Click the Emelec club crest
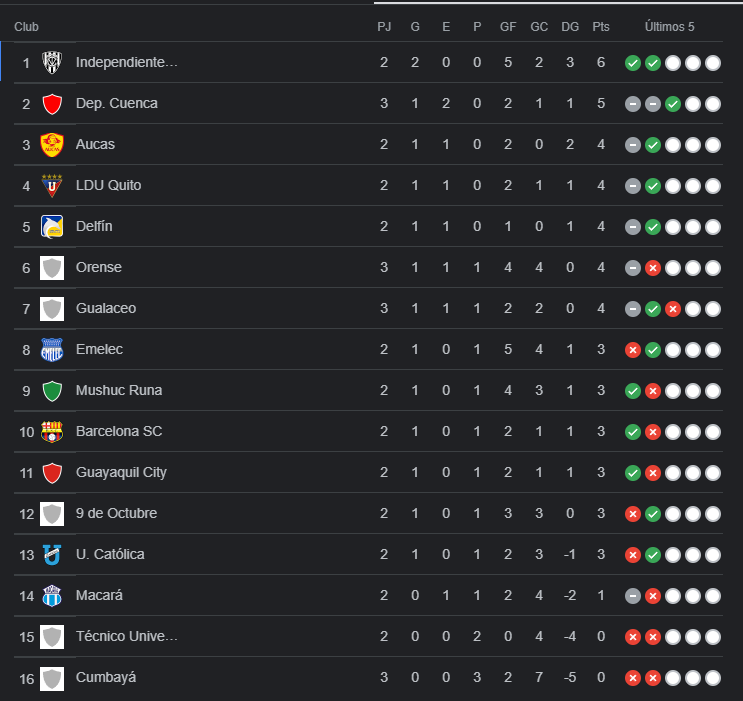 [52, 349]
